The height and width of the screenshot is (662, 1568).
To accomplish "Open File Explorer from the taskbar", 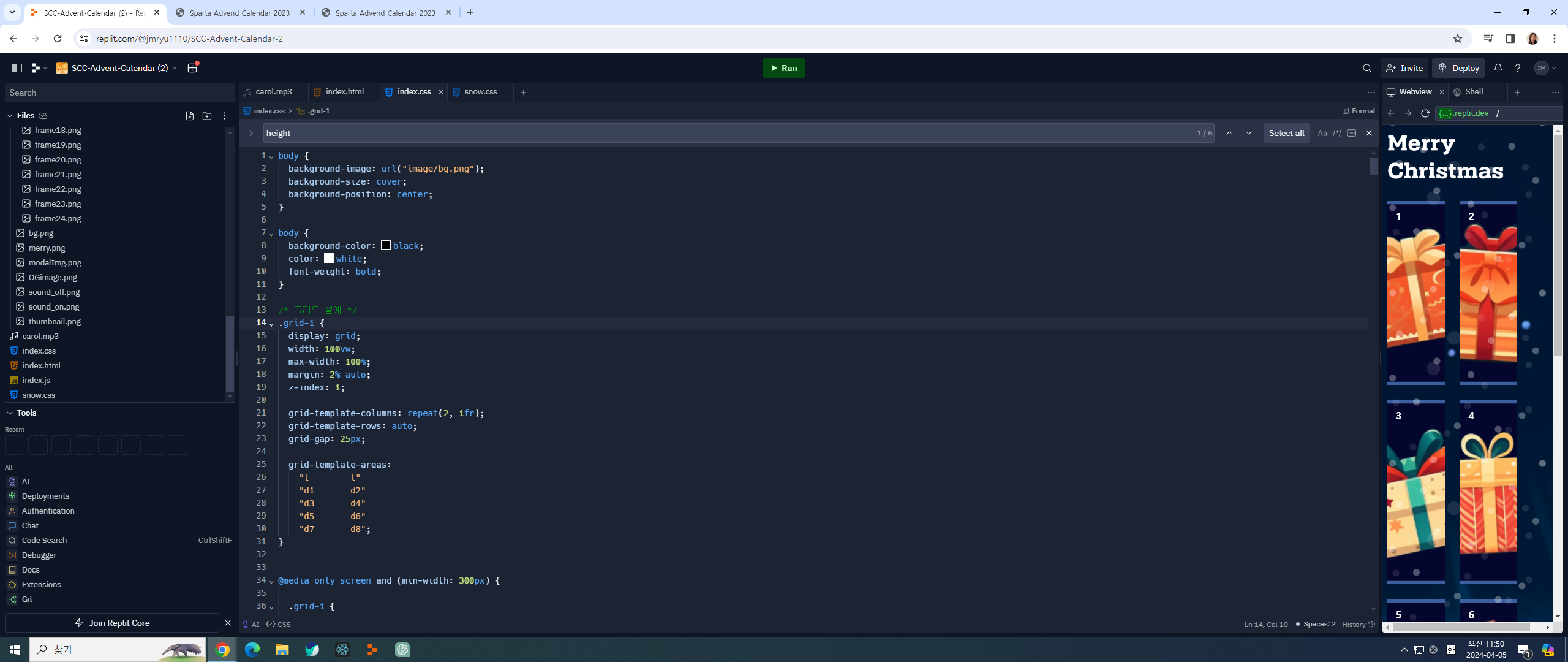I will pyautogui.click(x=282, y=650).
